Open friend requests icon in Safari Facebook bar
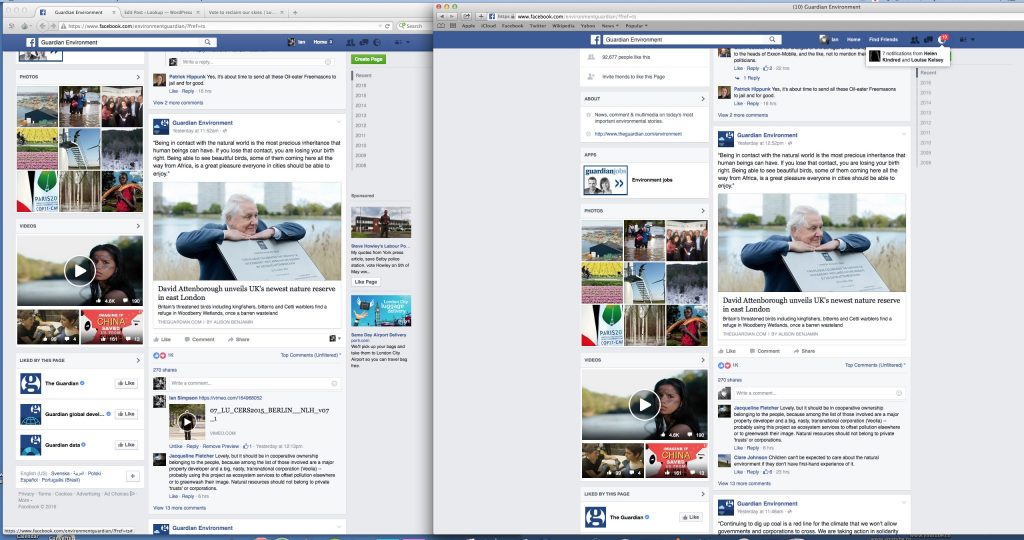The width and height of the screenshot is (1024, 540). [x=914, y=40]
